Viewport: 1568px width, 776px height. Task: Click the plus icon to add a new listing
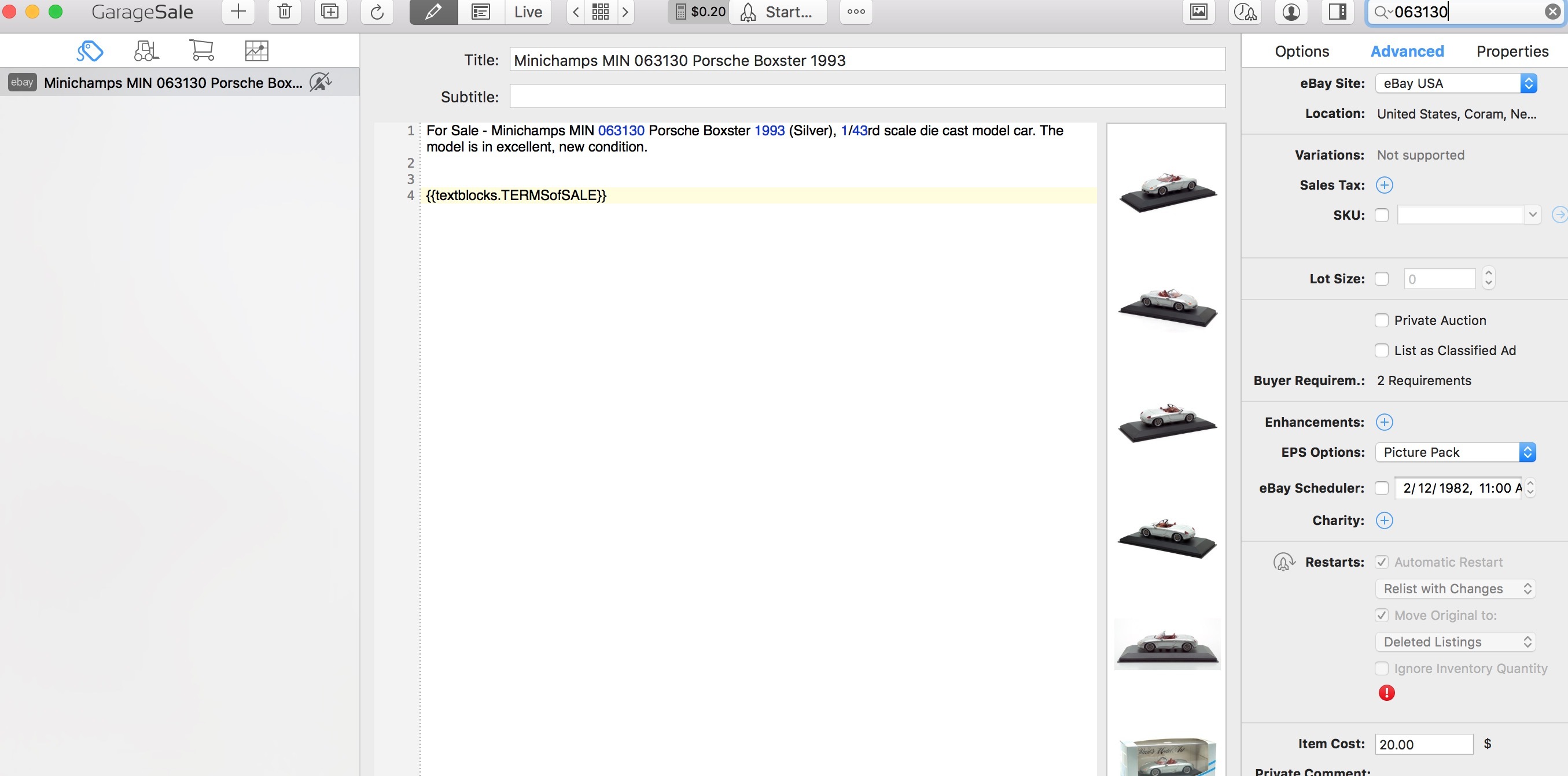pos(238,12)
